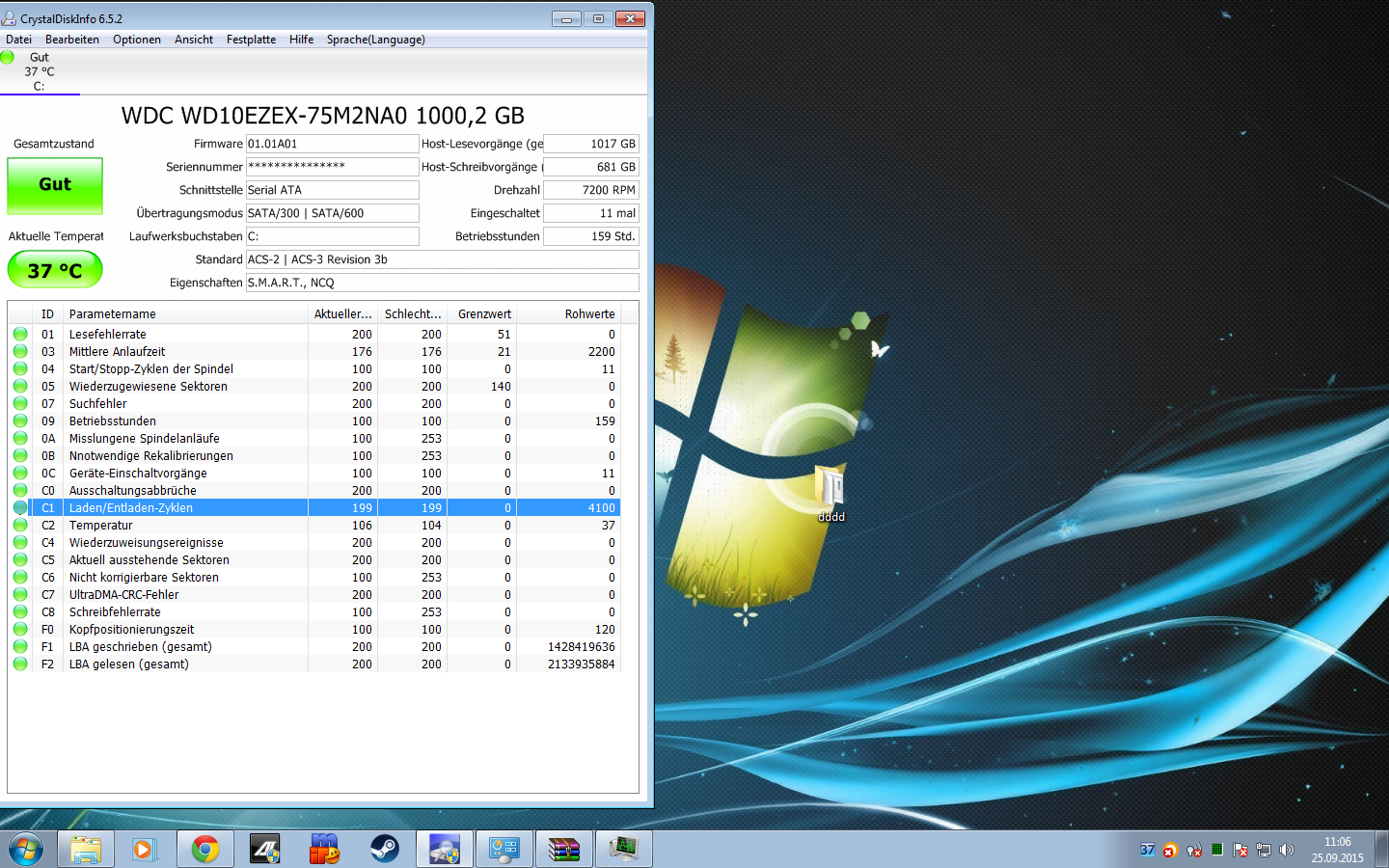Click the 37 °C temperature button
Viewport: 1389px width, 868px height.
click(x=55, y=270)
